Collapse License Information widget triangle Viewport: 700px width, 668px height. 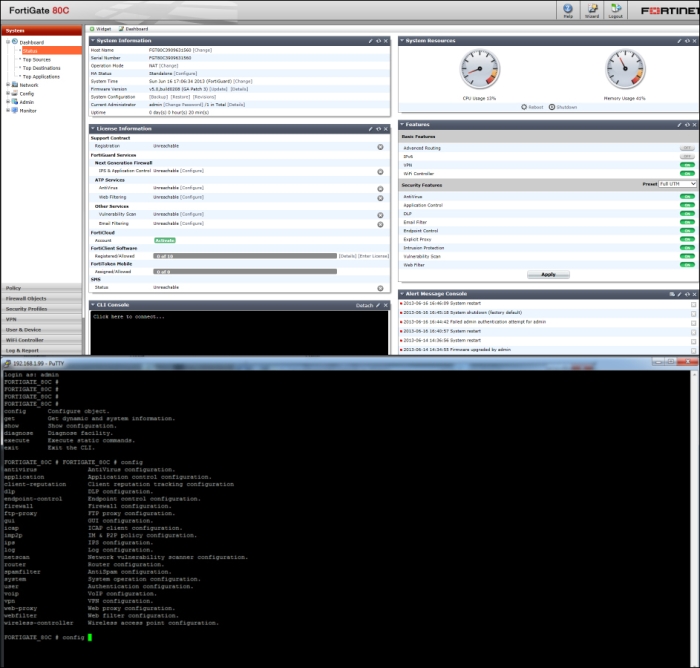93,129
